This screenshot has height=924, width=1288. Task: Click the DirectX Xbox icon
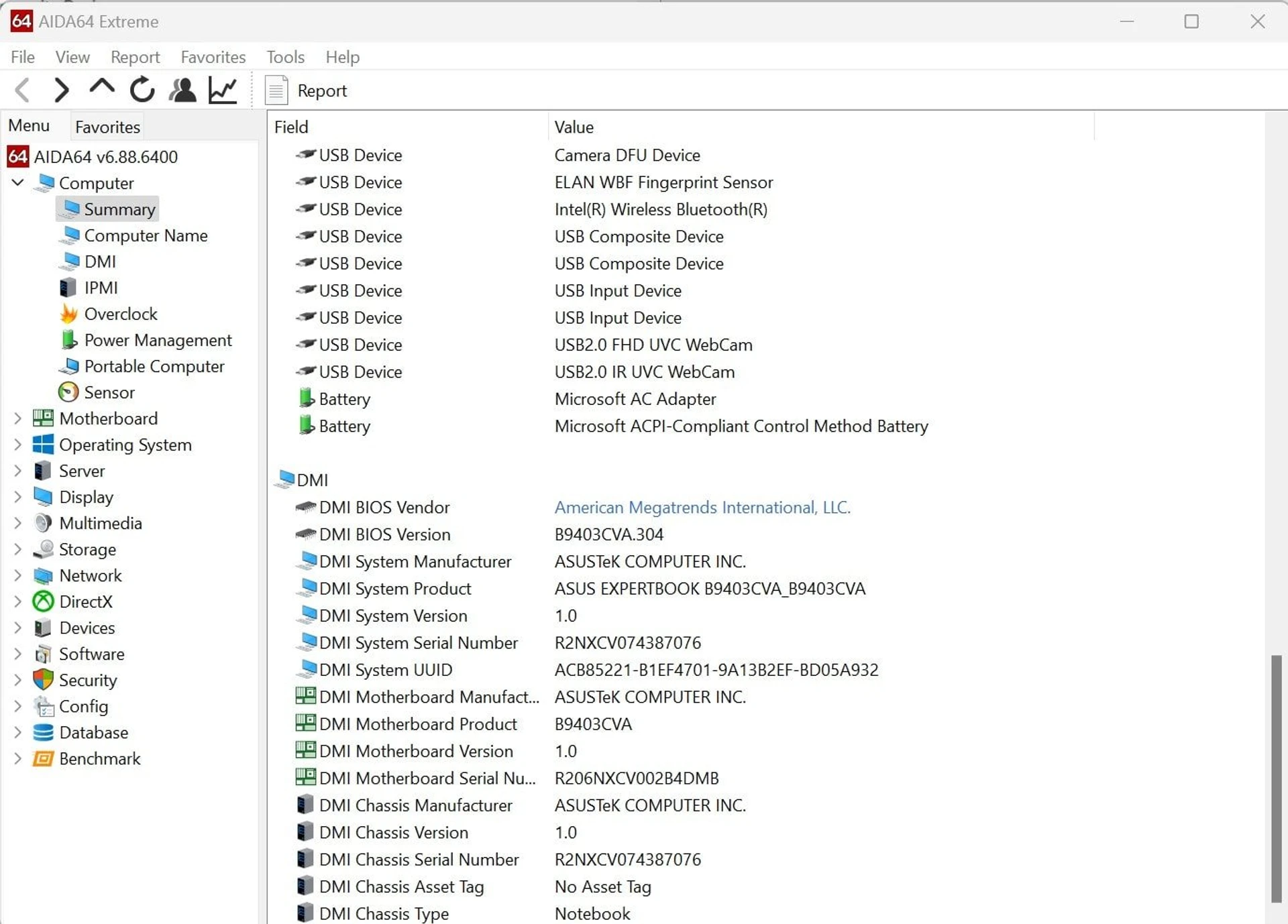point(43,601)
